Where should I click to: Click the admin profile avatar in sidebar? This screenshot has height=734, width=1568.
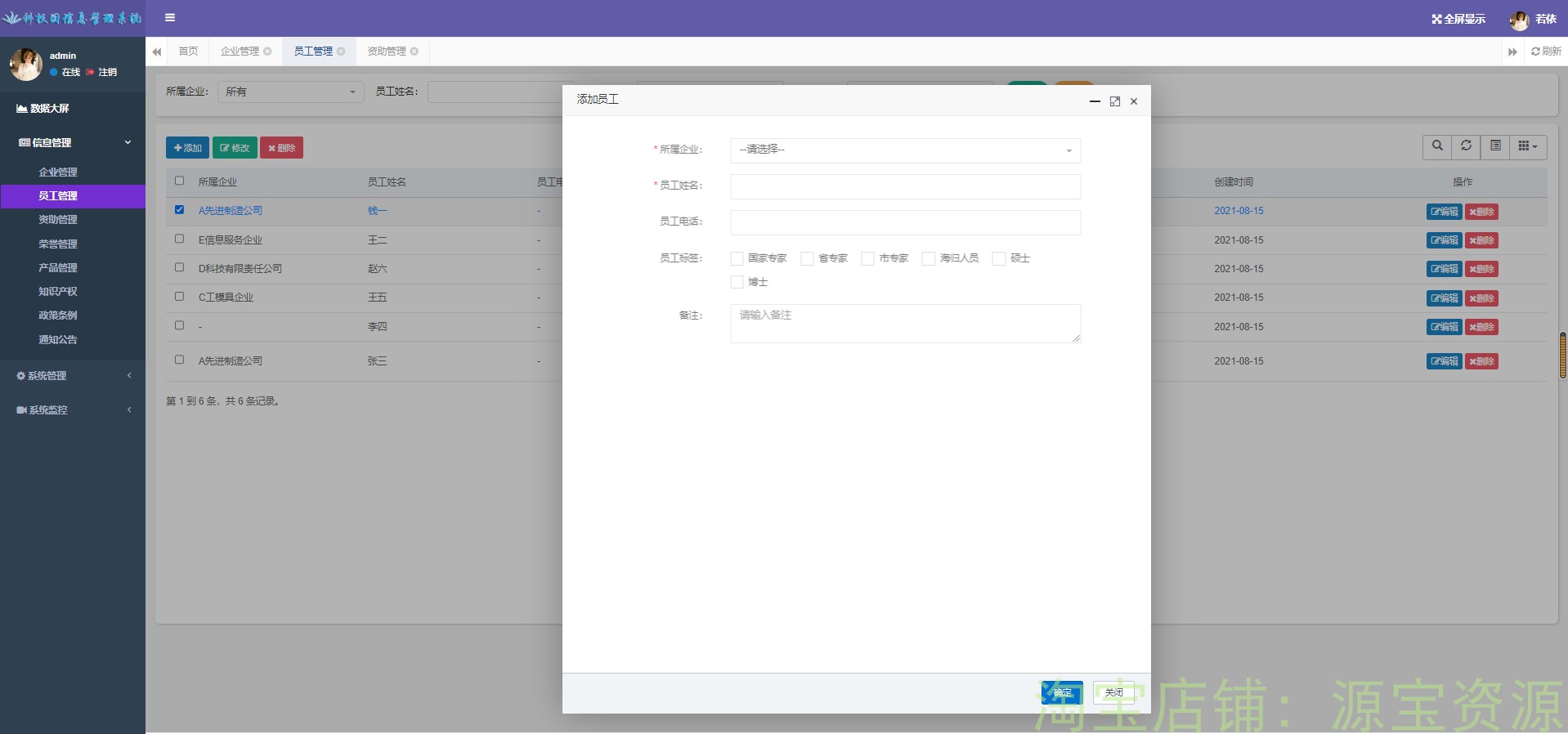tap(26, 64)
